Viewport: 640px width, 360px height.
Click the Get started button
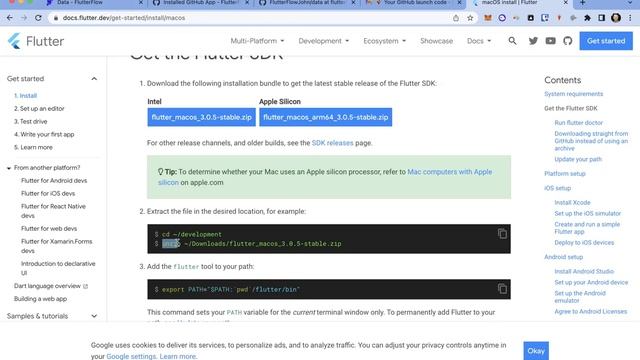[x=606, y=41]
